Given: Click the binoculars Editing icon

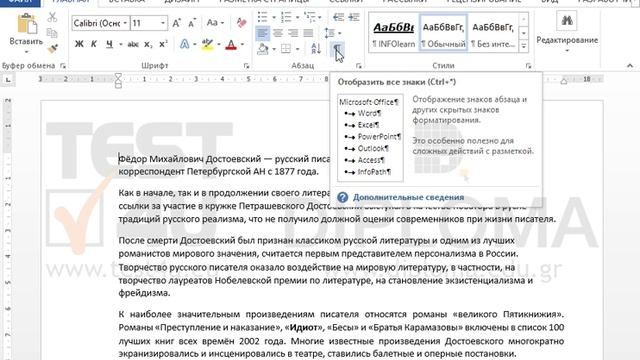Looking at the screenshot, I should click(567, 20).
